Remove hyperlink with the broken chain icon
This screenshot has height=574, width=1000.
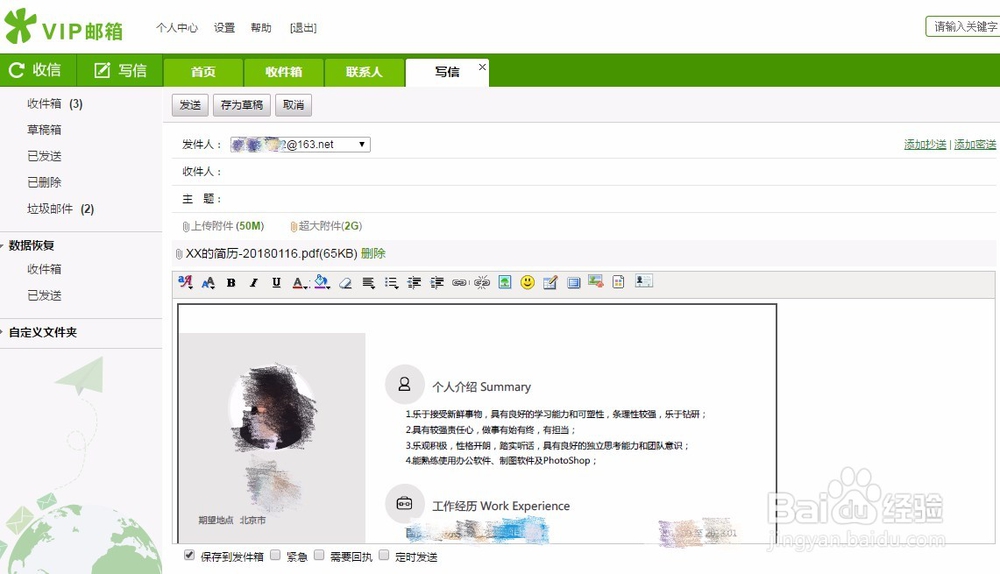[482, 283]
